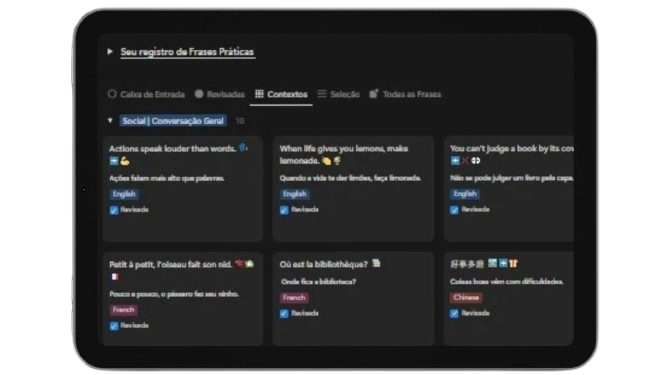Click the Caixa de Entrada circle icon

point(112,94)
